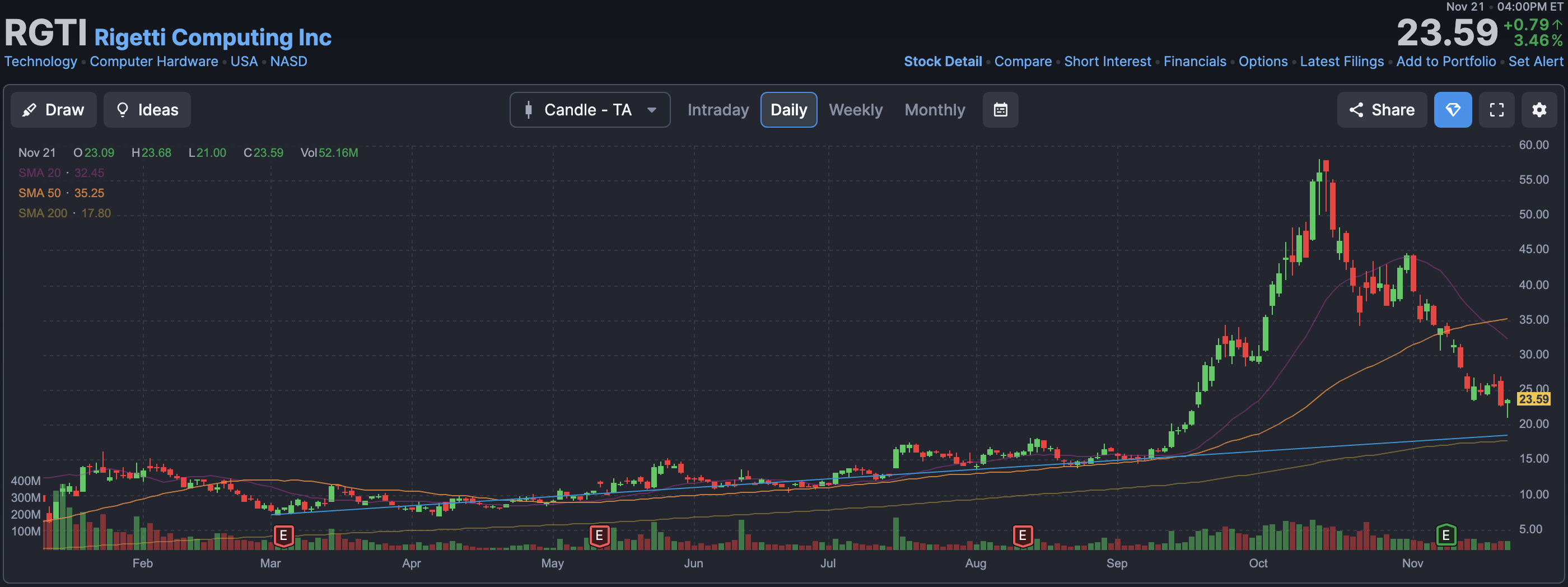Click Add to Portfolio link
The width and height of the screenshot is (1568, 587).
click(1446, 62)
